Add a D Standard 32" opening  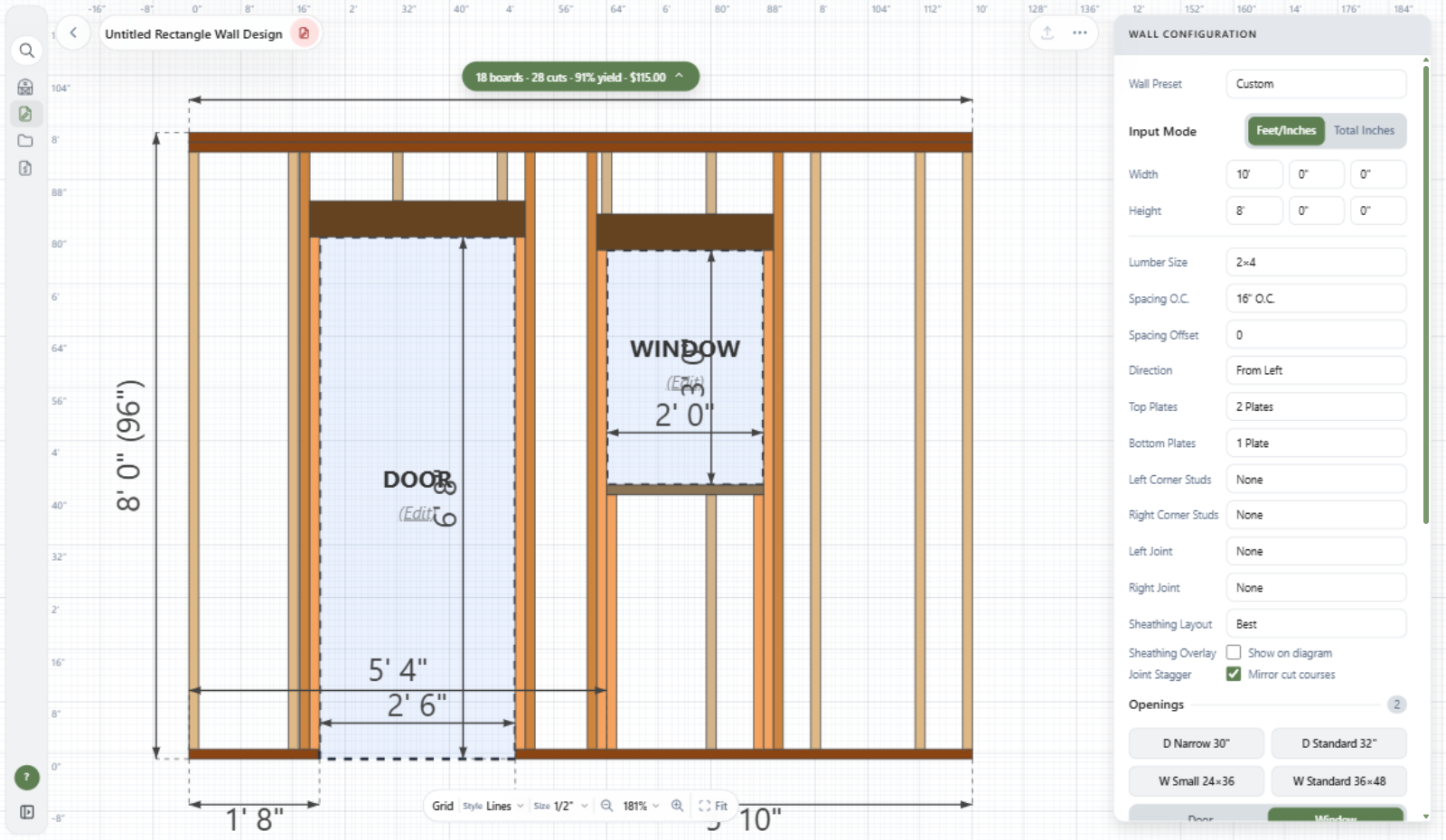pyautogui.click(x=1338, y=743)
